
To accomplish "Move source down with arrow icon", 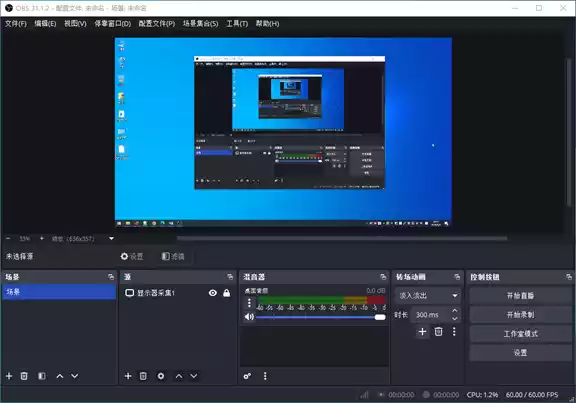I will click(x=194, y=376).
